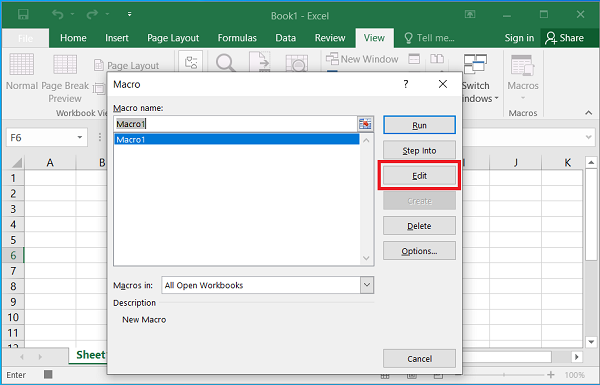600x385 pixels.
Task: Open the Data ribbon tab
Action: pos(285,38)
